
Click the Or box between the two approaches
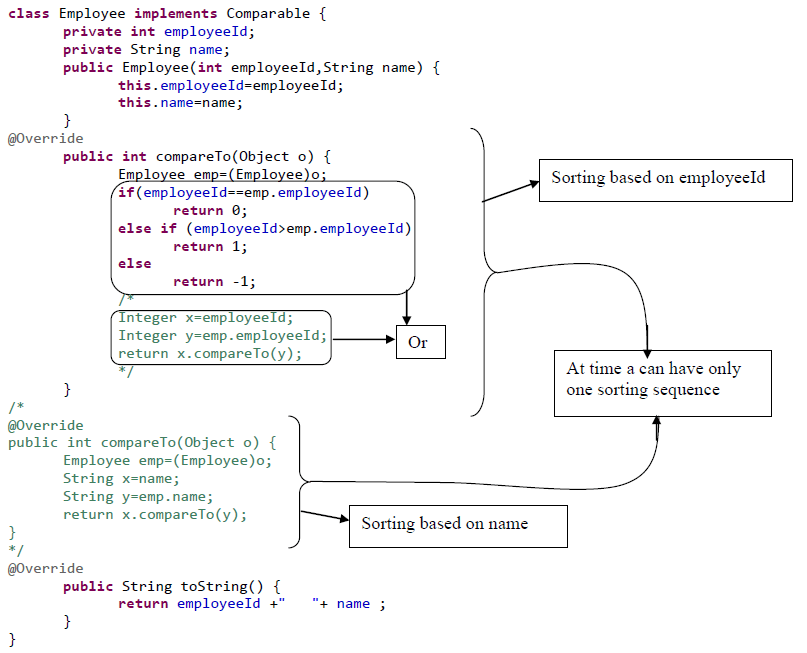point(421,342)
